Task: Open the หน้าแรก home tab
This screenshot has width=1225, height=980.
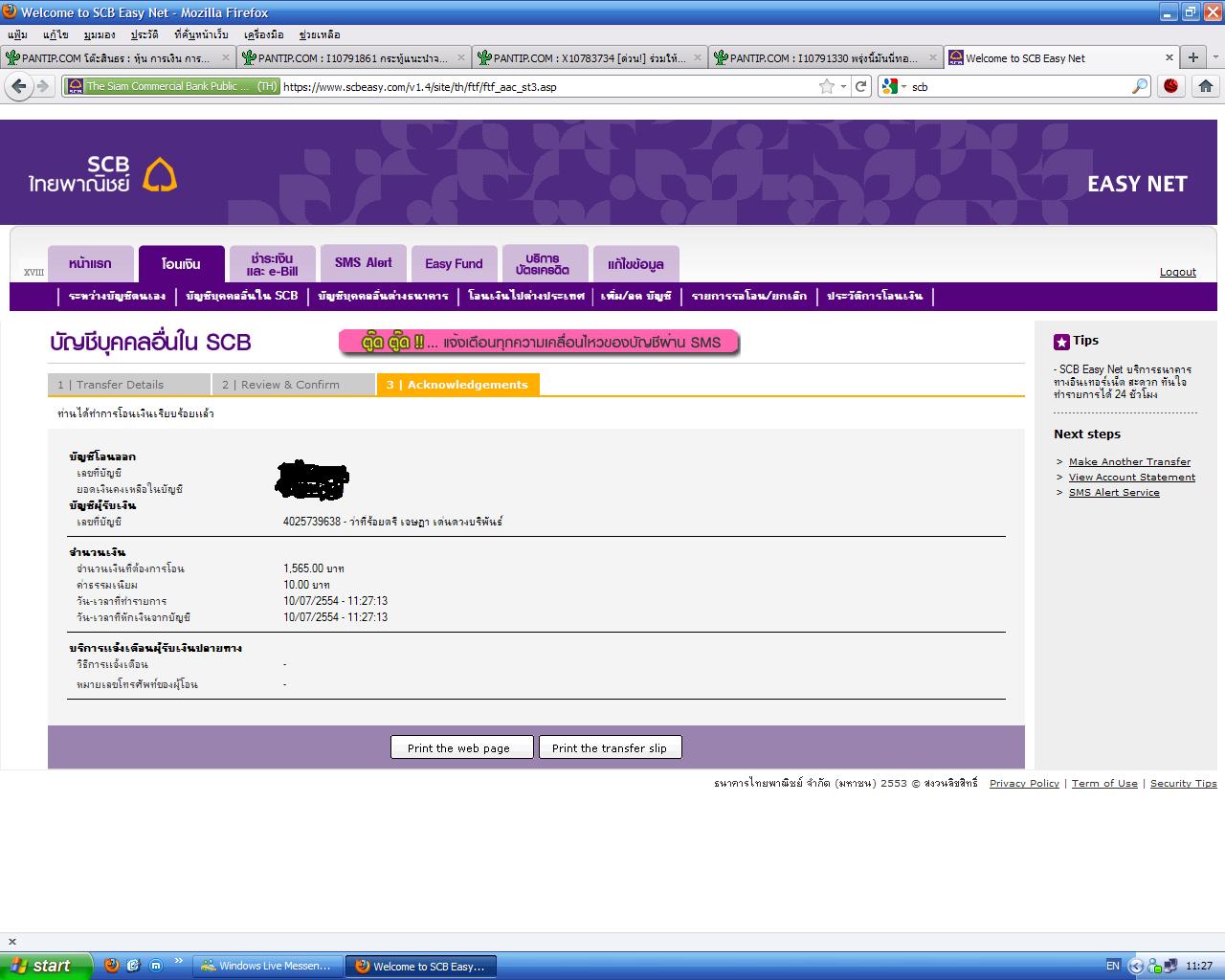Action: point(90,264)
